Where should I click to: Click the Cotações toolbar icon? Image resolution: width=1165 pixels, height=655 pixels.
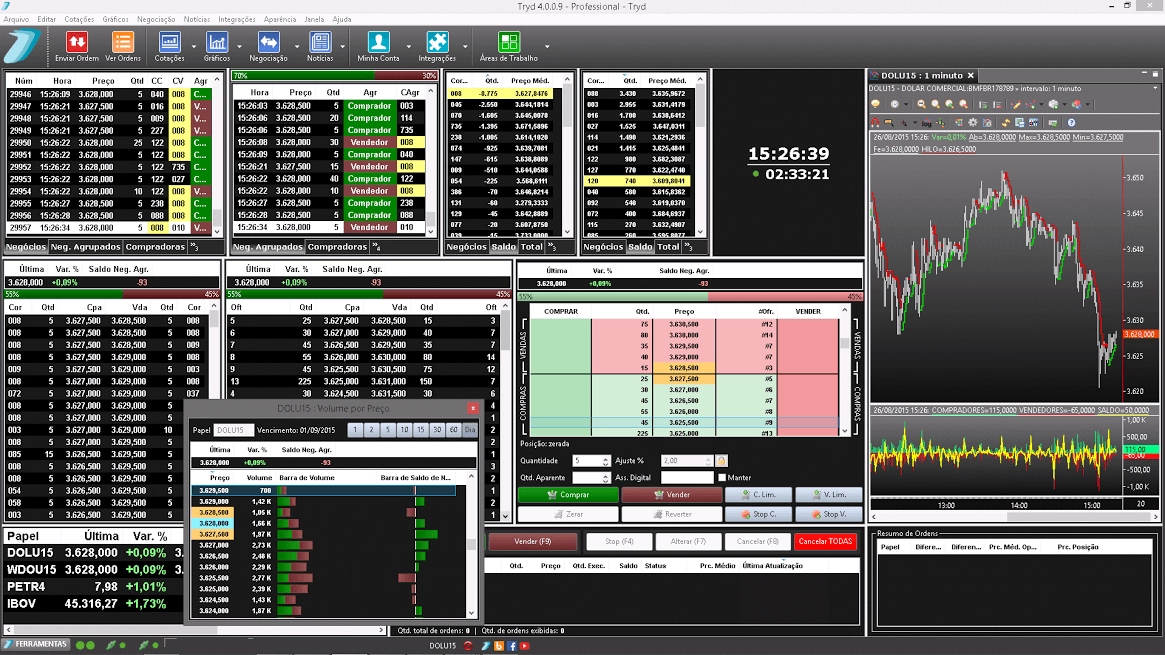(x=169, y=42)
